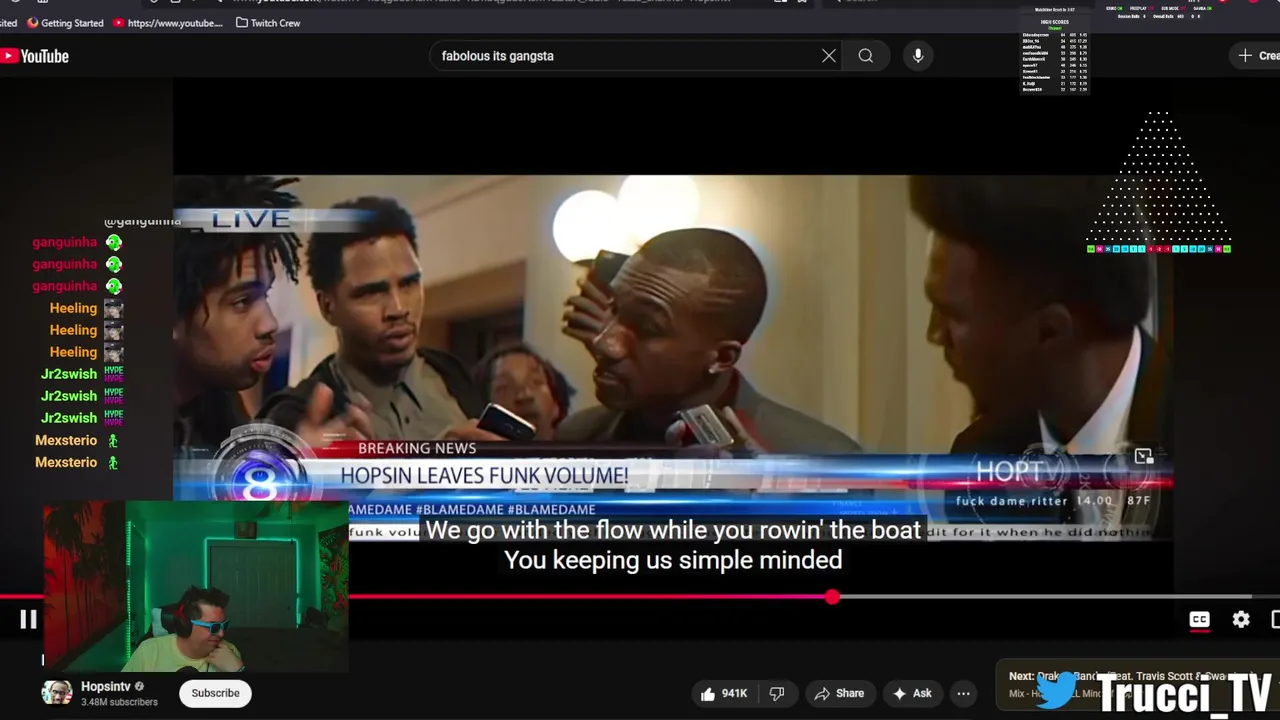Open the YouTube home logo
Viewport: 1280px width, 720px height.
tap(35, 56)
